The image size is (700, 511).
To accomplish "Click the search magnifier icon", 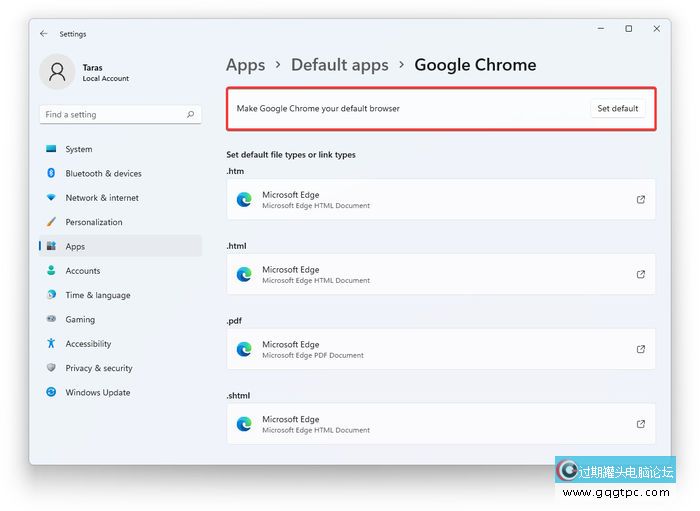I will (x=191, y=114).
